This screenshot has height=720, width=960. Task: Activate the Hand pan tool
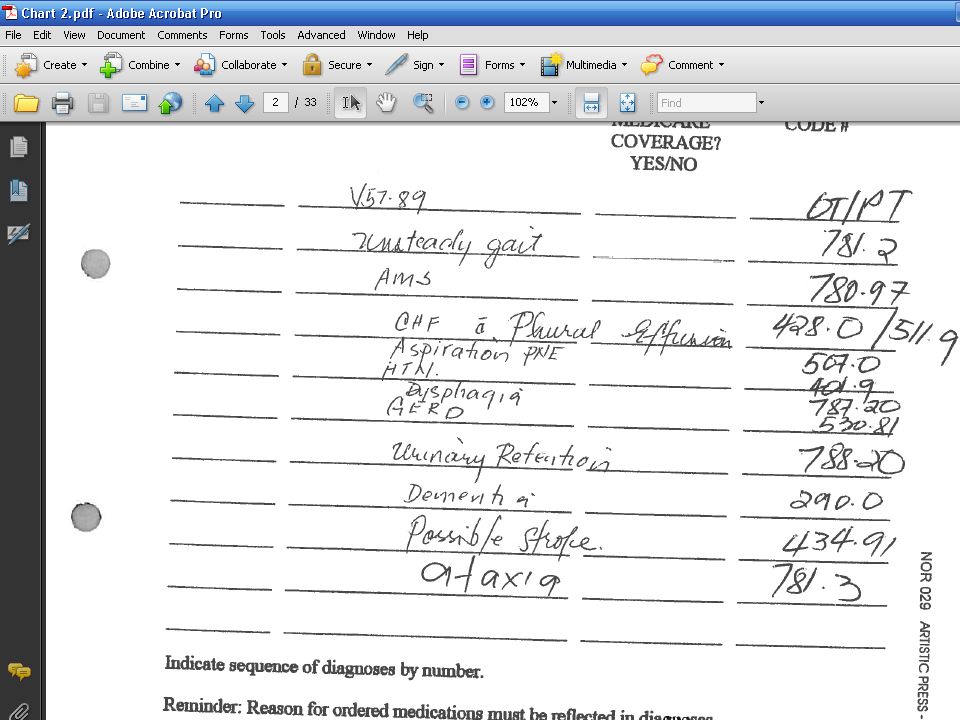click(x=386, y=103)
